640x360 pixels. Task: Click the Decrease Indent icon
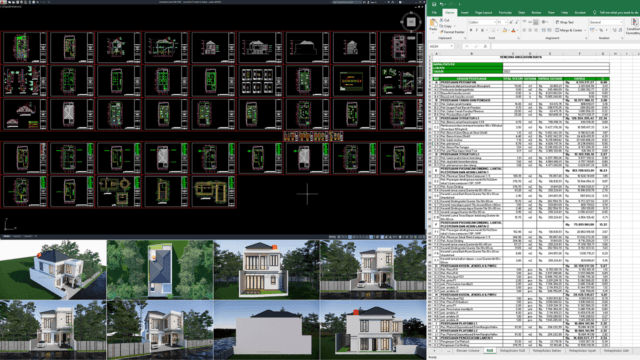[544, 30]
